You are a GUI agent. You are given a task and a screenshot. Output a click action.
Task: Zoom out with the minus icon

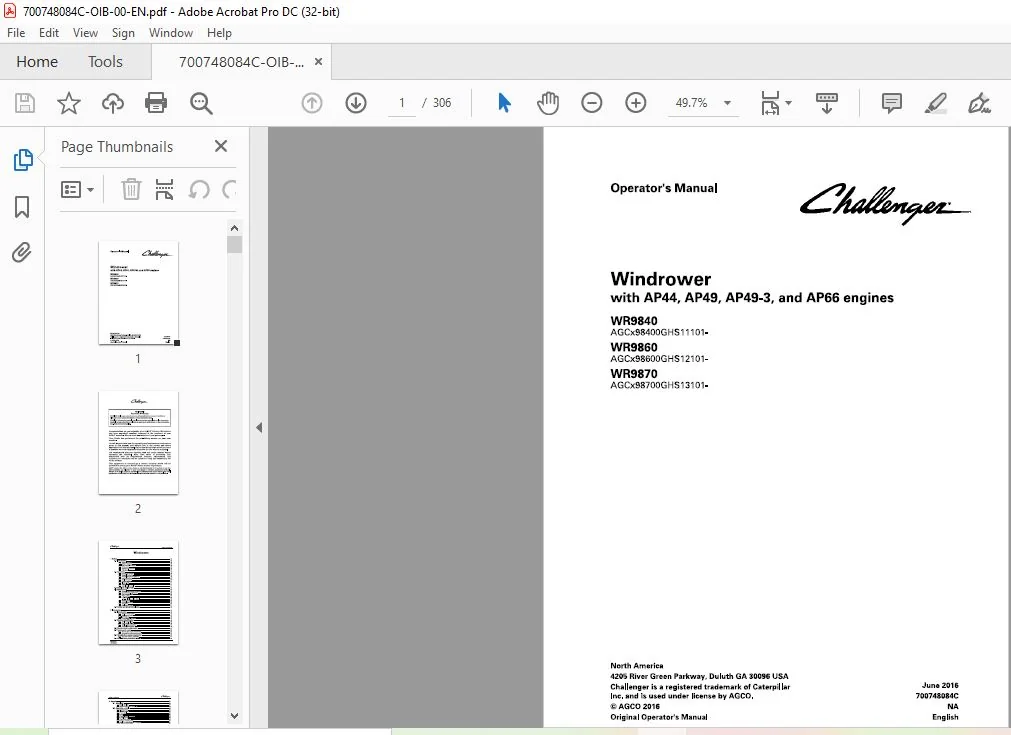pyautogui.click(x=591, y=103)
